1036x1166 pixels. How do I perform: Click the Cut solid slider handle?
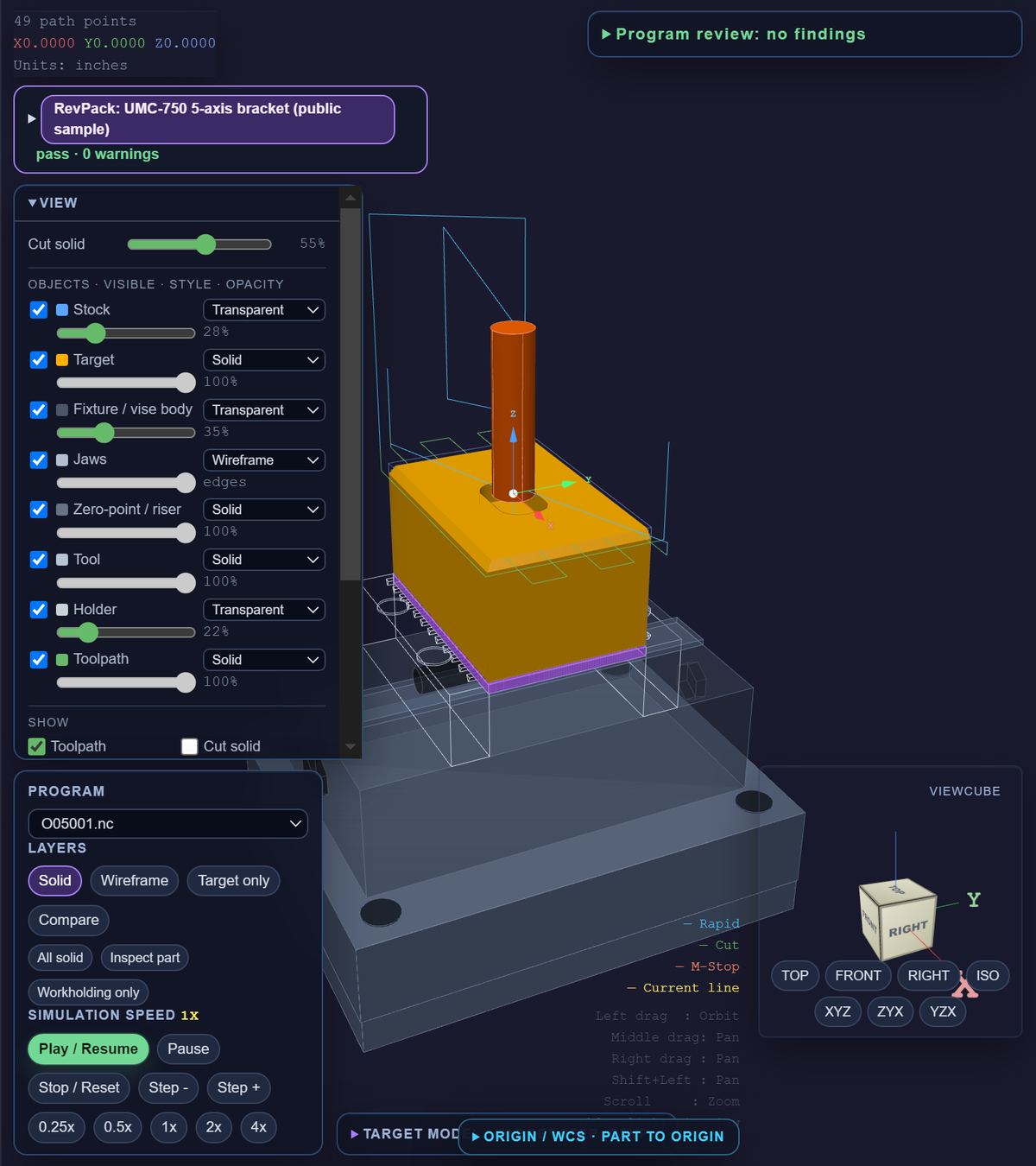point(205,244)
